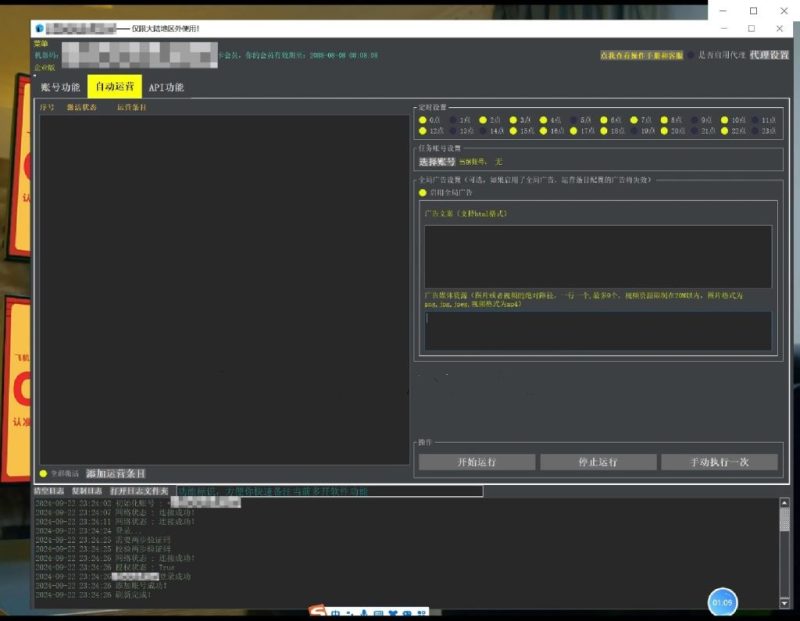Toggle the 是否启用代理 switch
800x621 pixels.
click(691, 56)
